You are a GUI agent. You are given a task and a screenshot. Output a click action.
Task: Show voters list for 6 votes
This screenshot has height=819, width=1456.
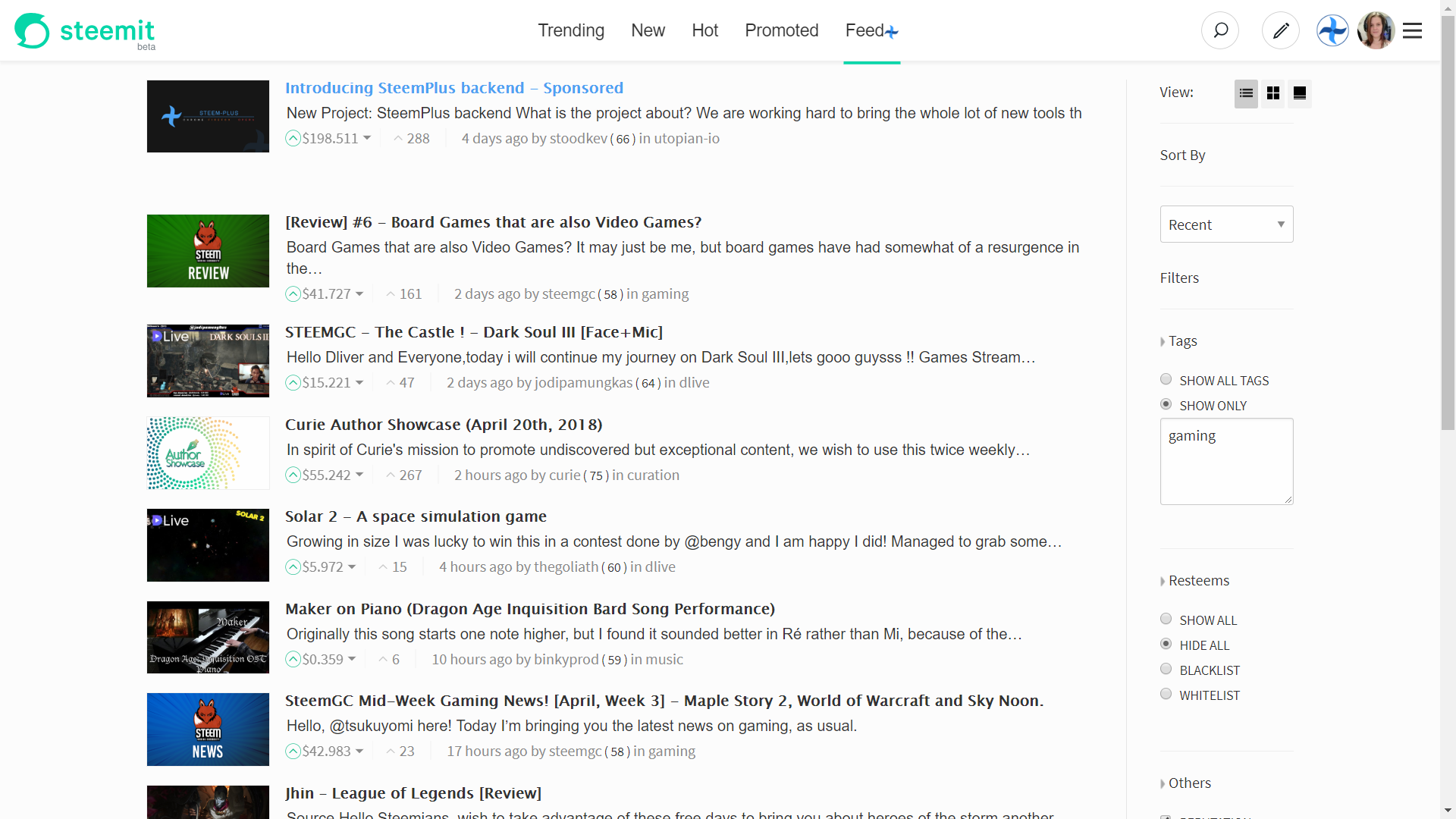pyautogui.click(x=389, y=659)
